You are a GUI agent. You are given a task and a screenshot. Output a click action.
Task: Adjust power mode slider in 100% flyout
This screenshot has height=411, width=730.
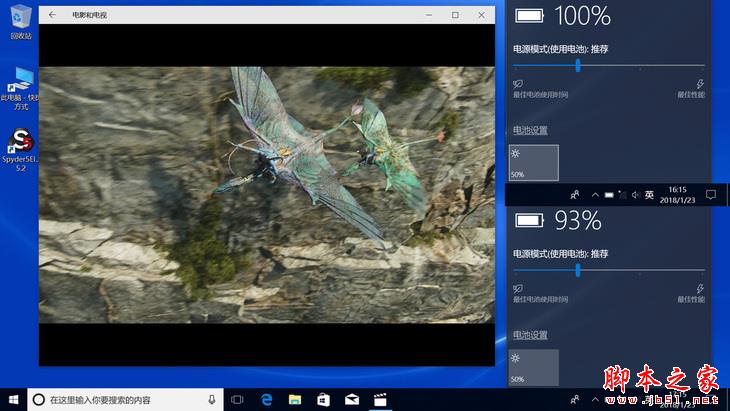coord(578,66)
